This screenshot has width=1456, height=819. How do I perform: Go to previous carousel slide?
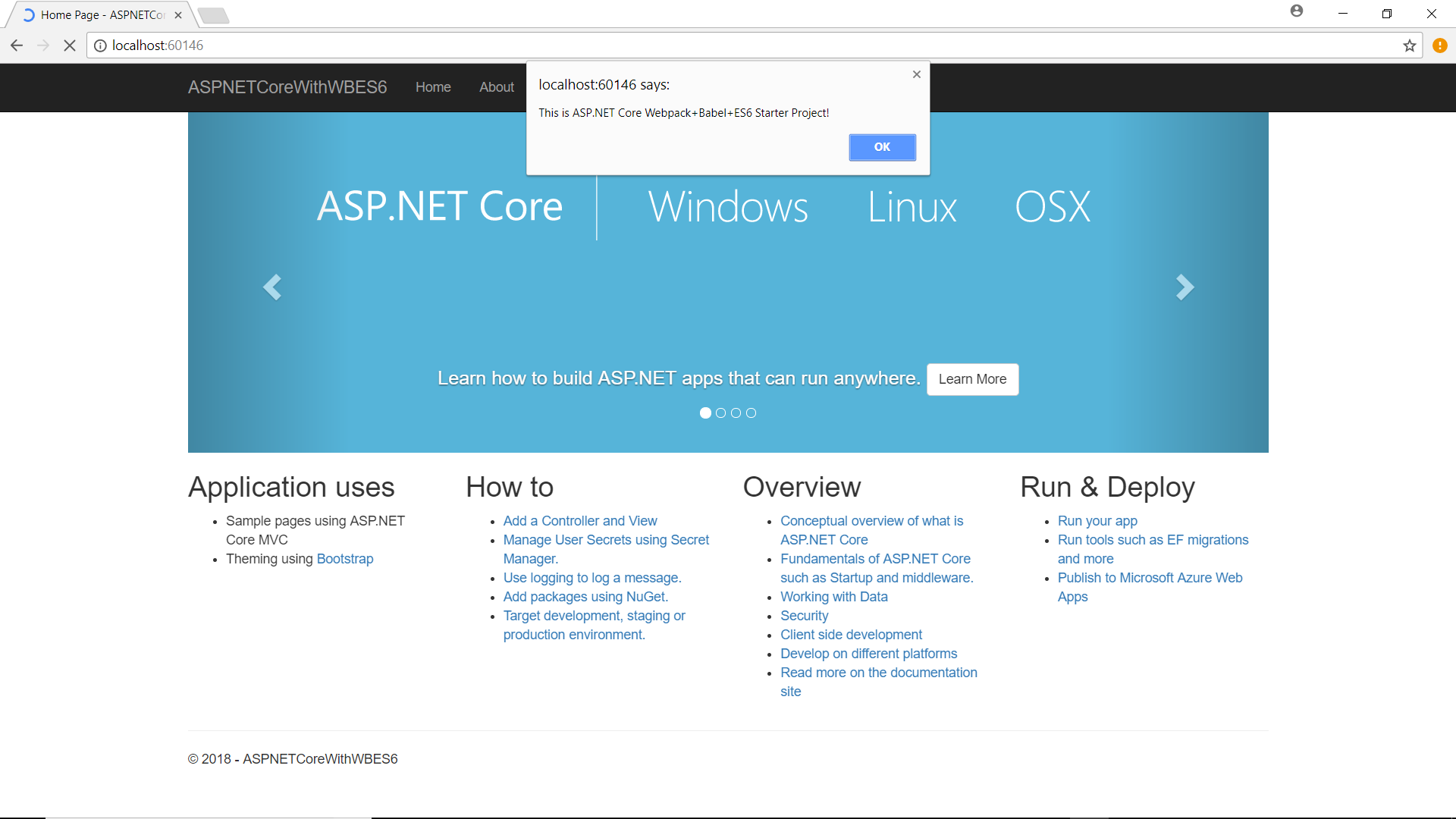[271, 287]
